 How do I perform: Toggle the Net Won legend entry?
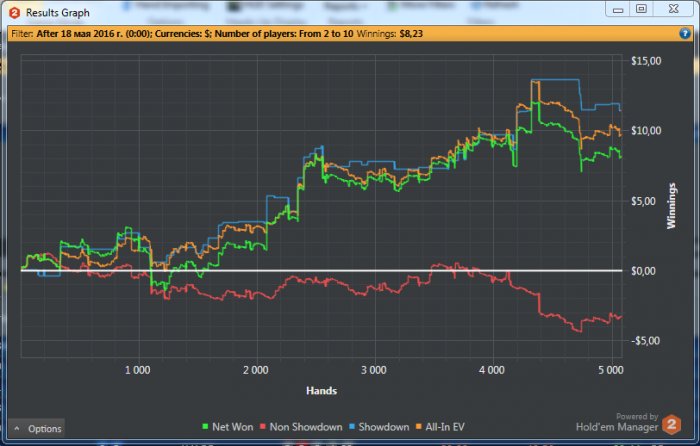228,427
